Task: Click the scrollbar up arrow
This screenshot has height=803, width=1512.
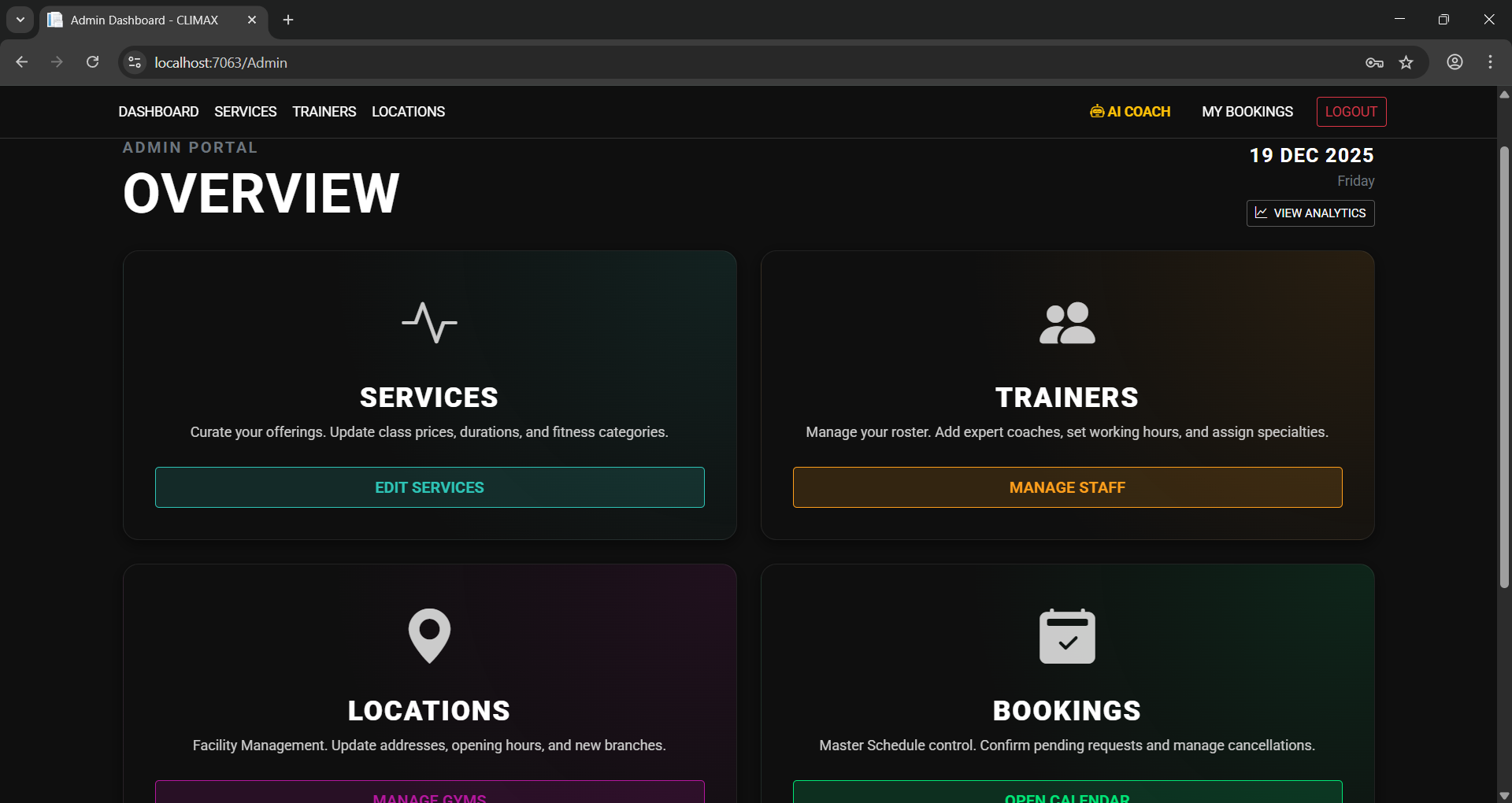Action: point(1504,94)
